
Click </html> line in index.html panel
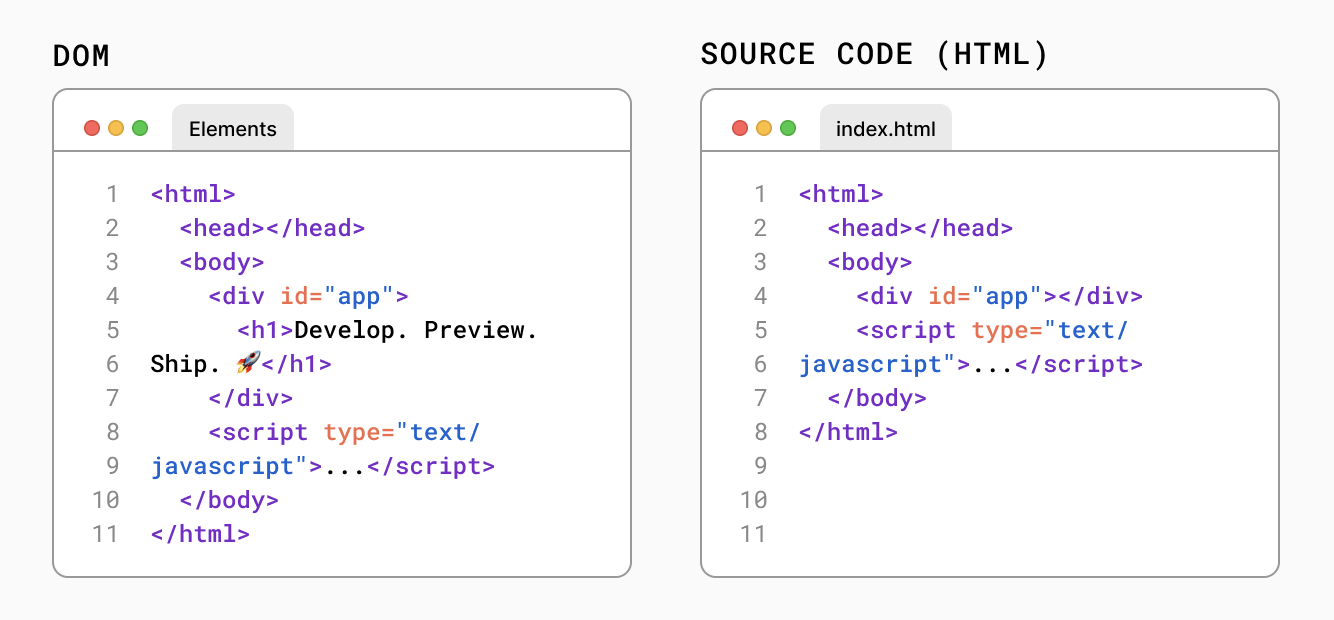pos(848,432)
